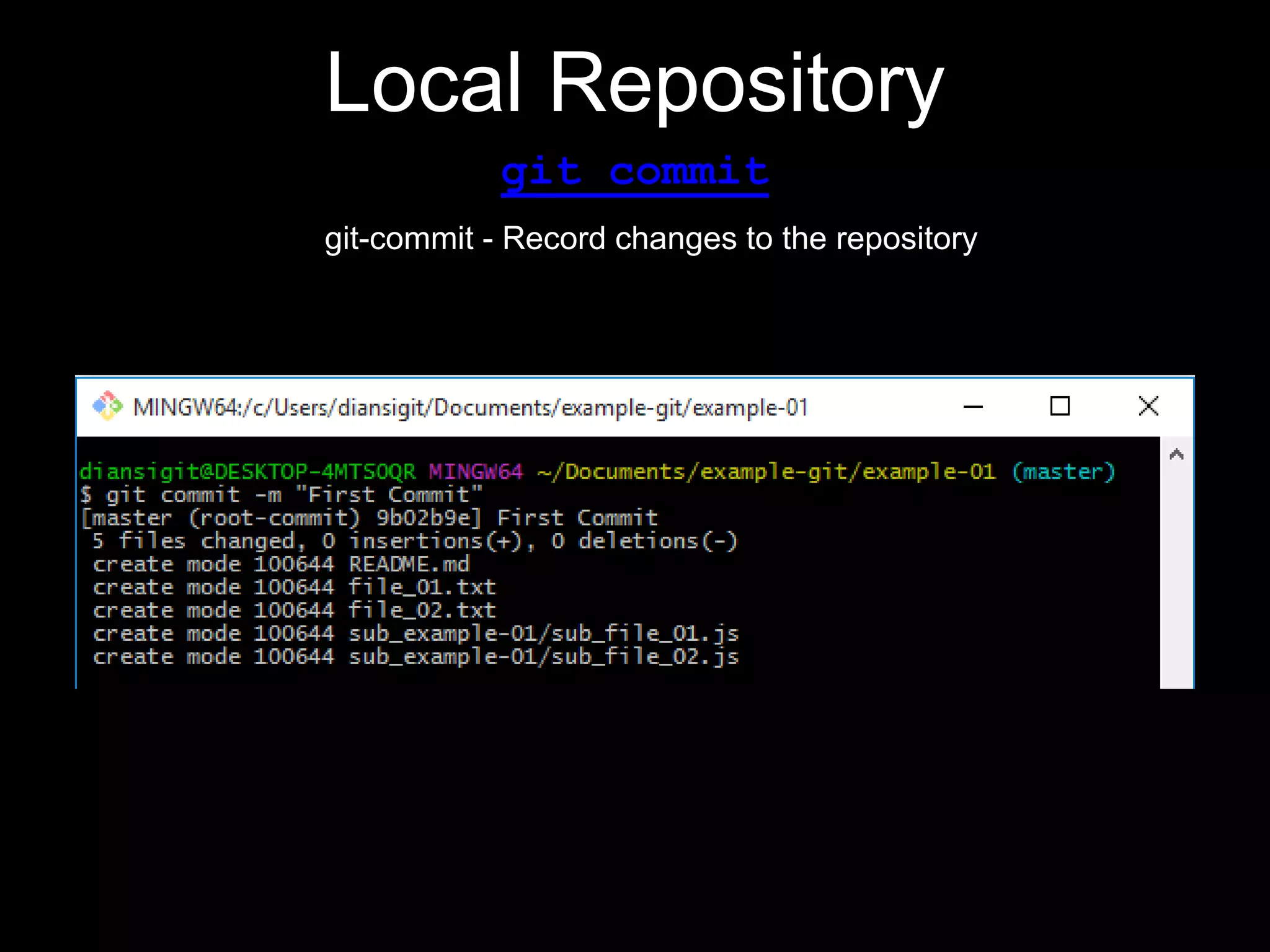Close the MINGW64 terminal window
1270x952 pixels.
point(1148,407)
